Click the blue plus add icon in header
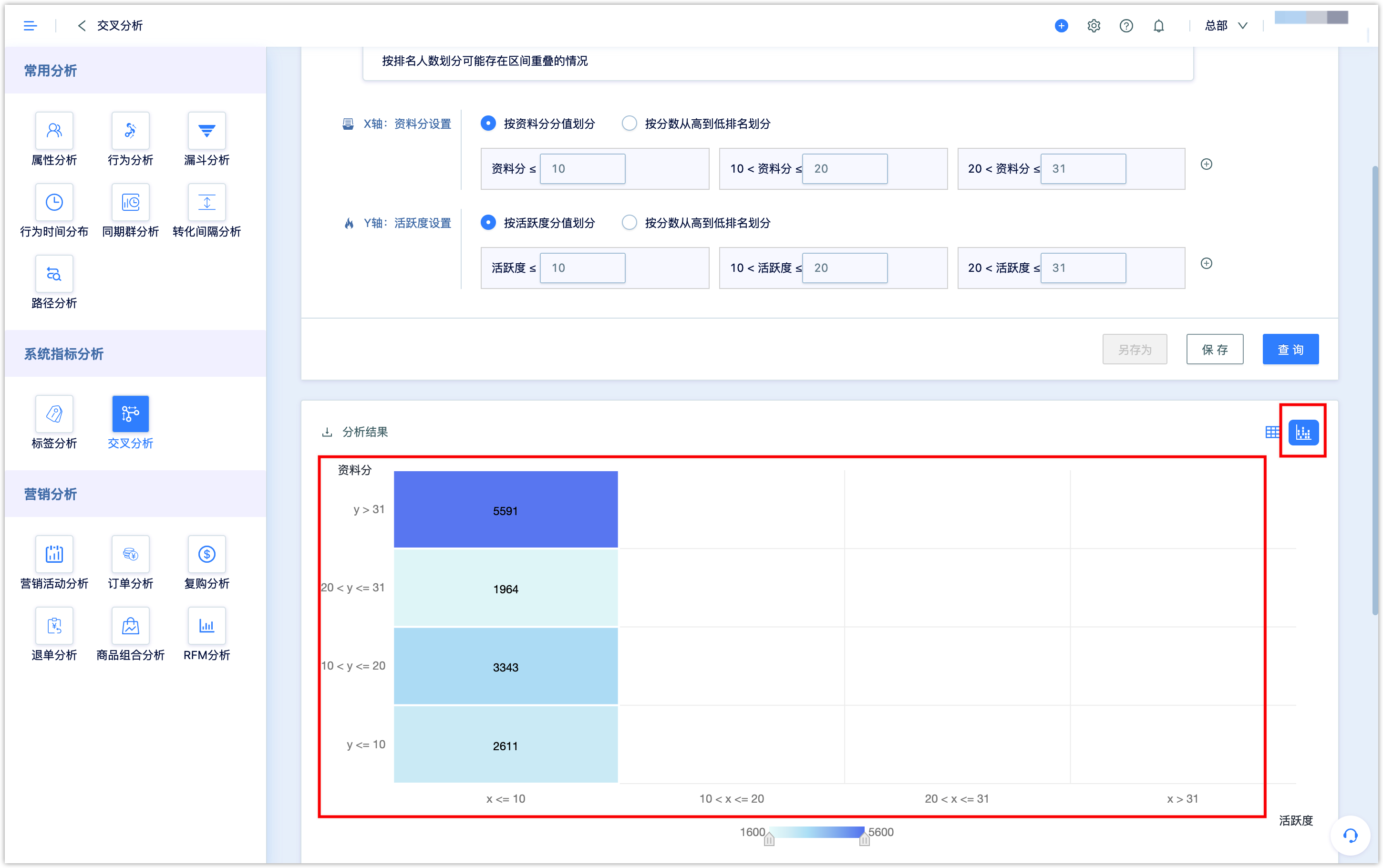Screen dimensions: 1383x868 click(x=1061, y=25)
